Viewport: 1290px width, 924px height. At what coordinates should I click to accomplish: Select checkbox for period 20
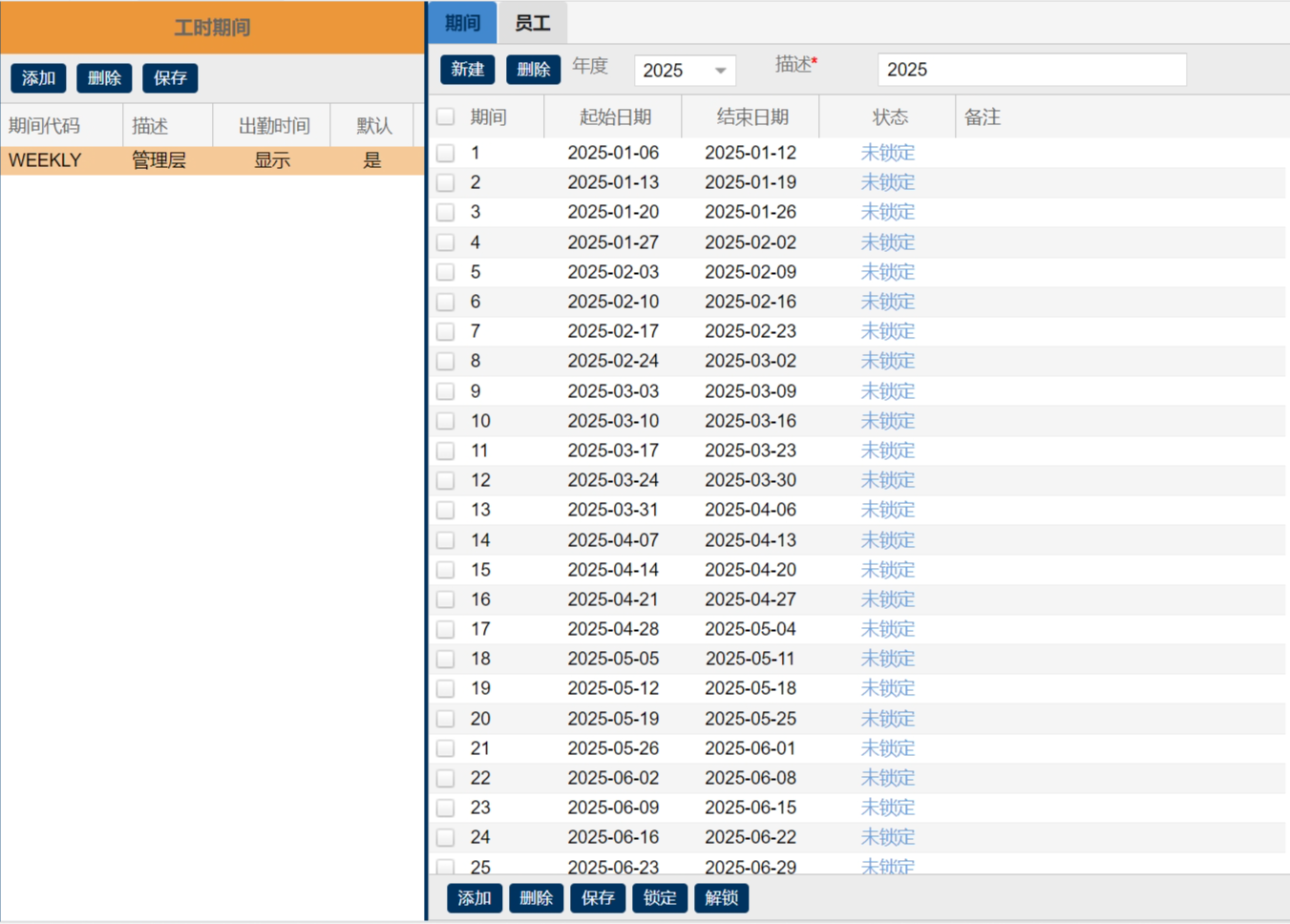(x=446, y=719)
